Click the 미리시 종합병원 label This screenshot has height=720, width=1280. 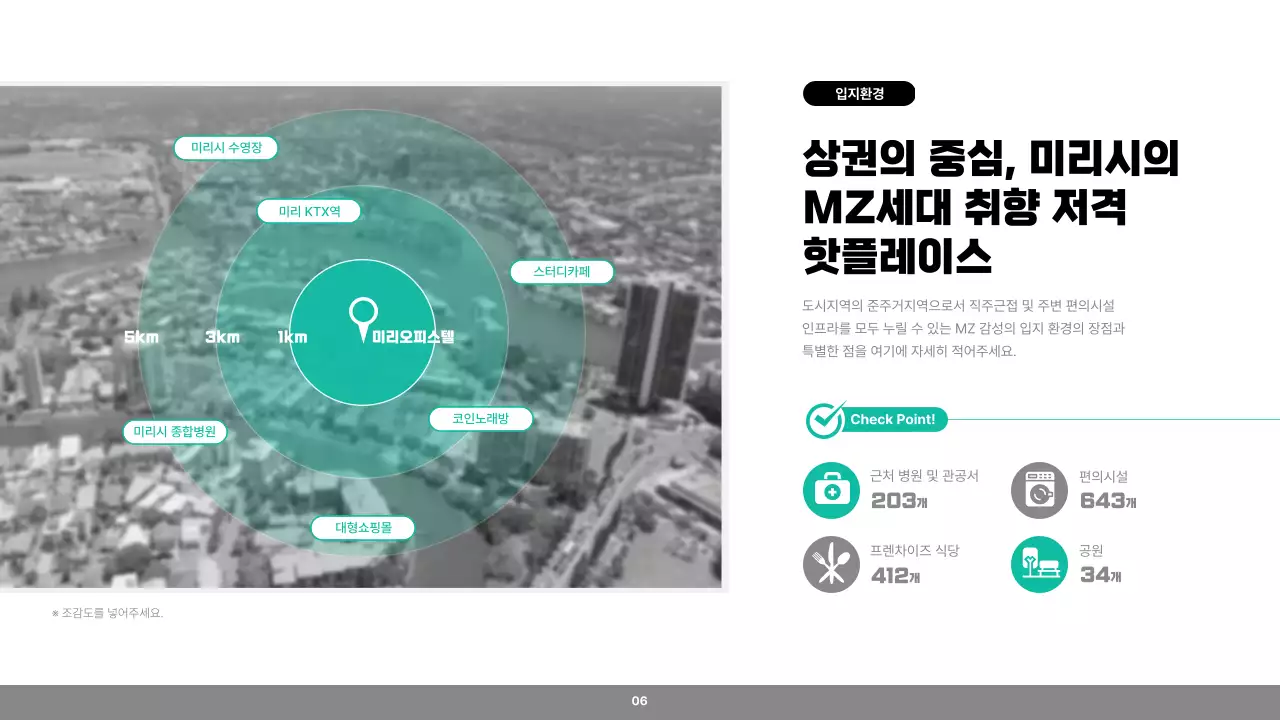click(x=177, y=431)
